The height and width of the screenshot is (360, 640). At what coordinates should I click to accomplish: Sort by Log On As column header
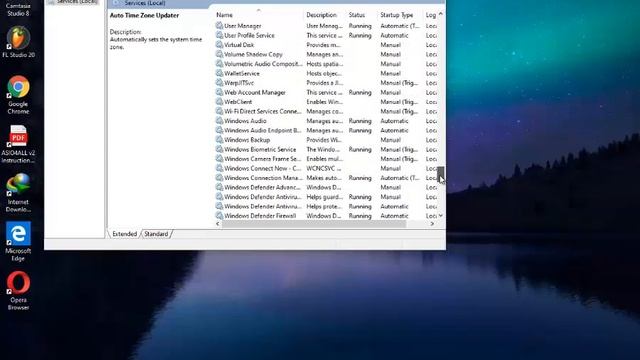pos(430,15)
